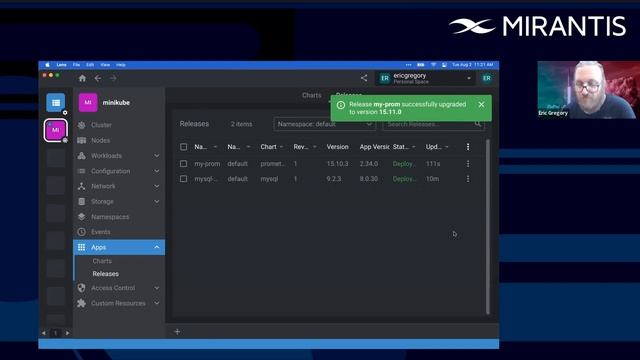This screenshot has height=360, width=640.
Task: Click the minikube MI cluster badge
Action: pos(88,102)
